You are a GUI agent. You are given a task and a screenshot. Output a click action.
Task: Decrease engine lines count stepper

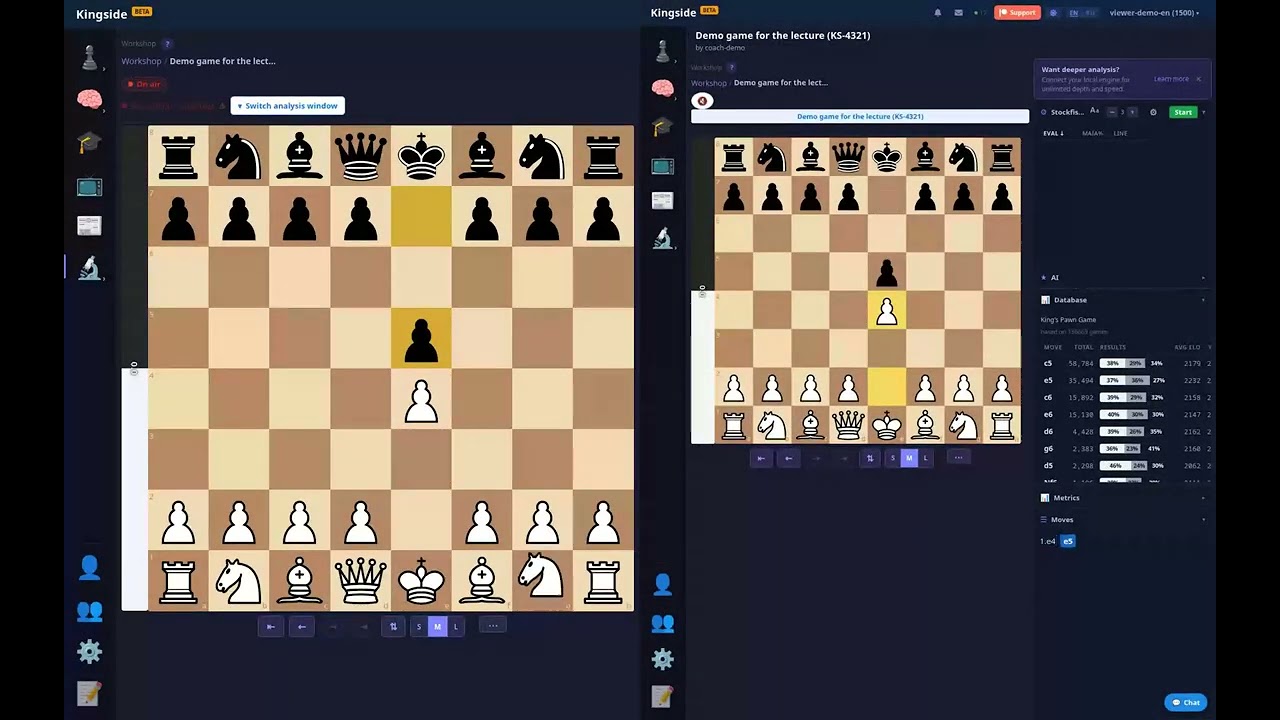1112,112
